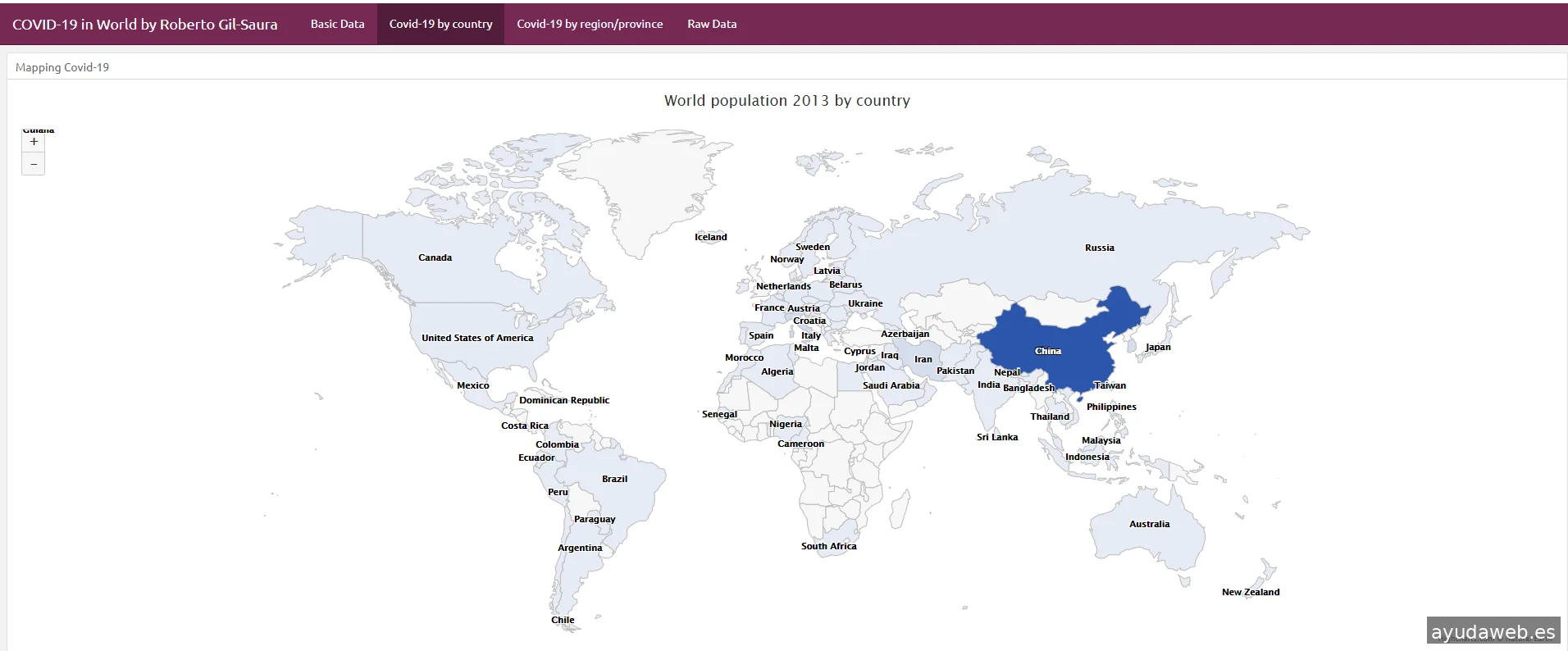The width and height of the screenshot is (1568, 651).
Task: Click the COVID-19 in World site title
Action: point(145,25)
